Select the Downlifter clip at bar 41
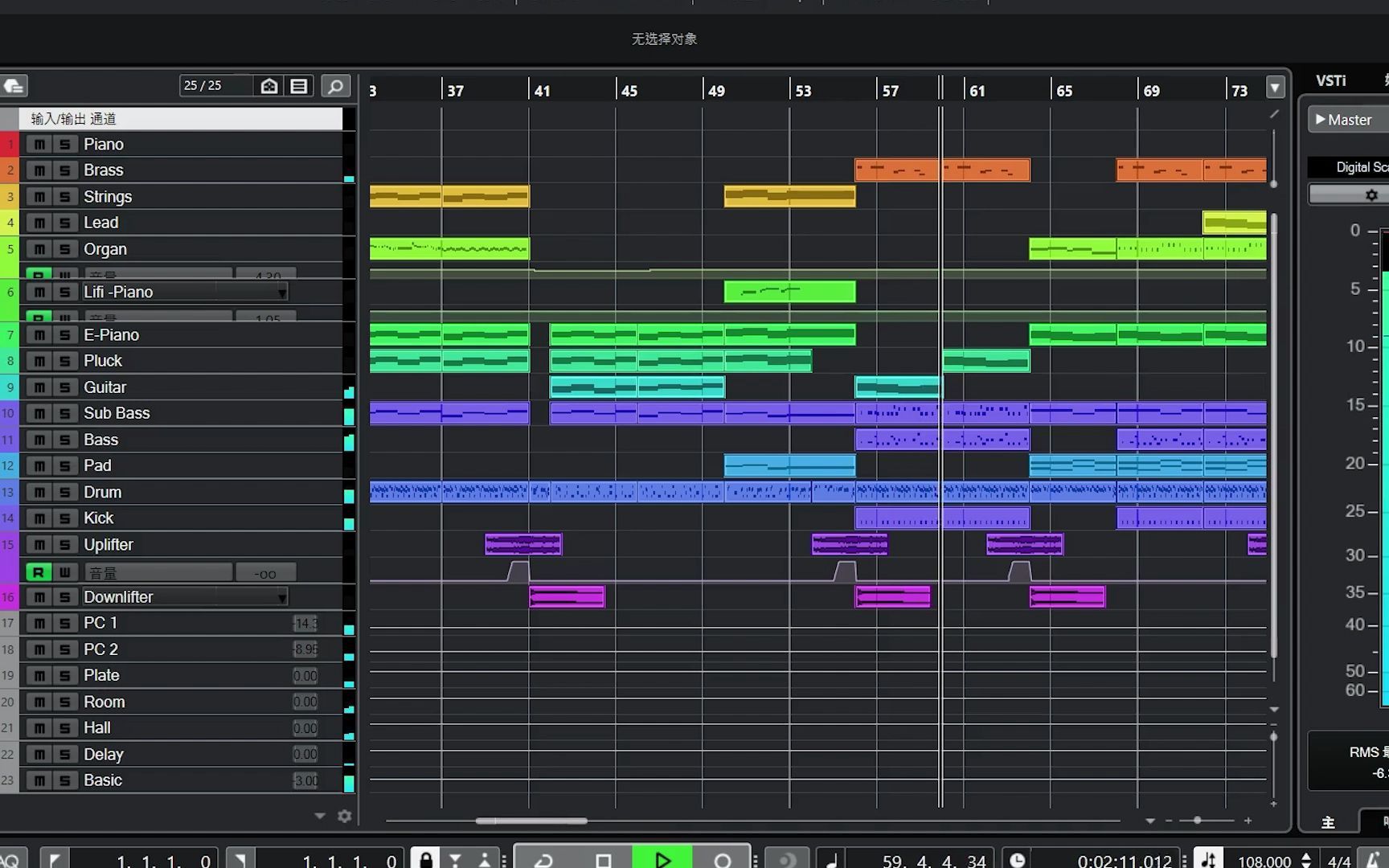This screenshot has width=1389, height=868. tap(567, 596)
